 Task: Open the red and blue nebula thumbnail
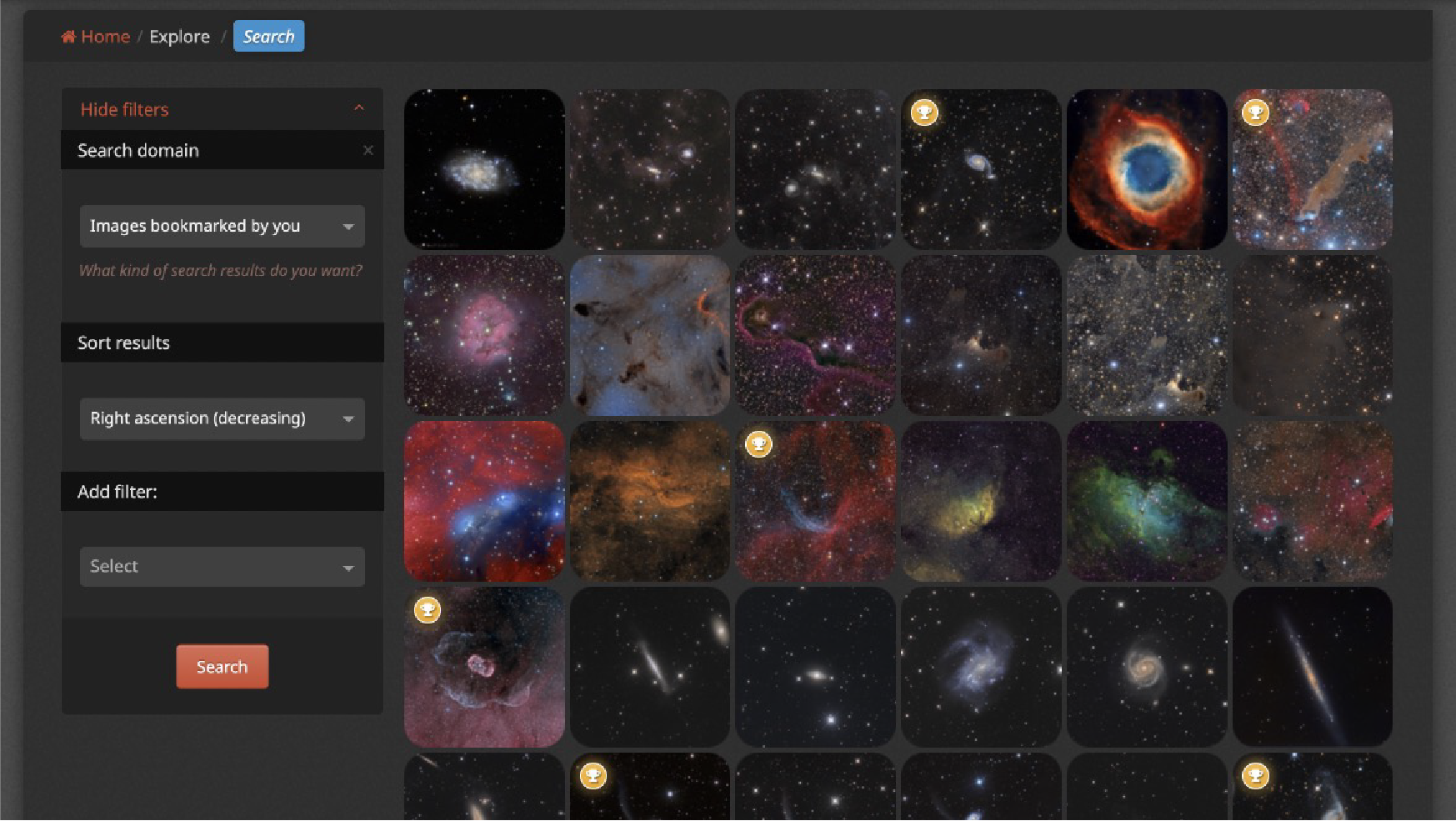click(x=484, y=501)
